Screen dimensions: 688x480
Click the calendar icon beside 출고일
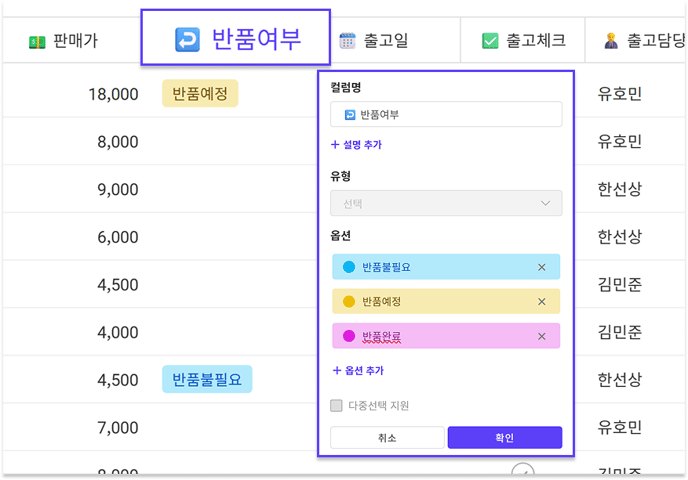[x=348, y=41]
